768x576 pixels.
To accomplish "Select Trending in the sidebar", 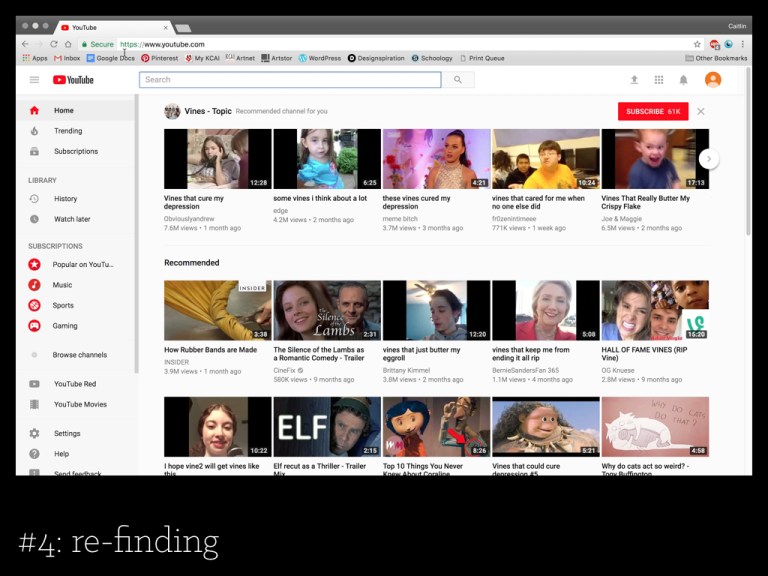I will pyautogui.click(x=68, y=131).
